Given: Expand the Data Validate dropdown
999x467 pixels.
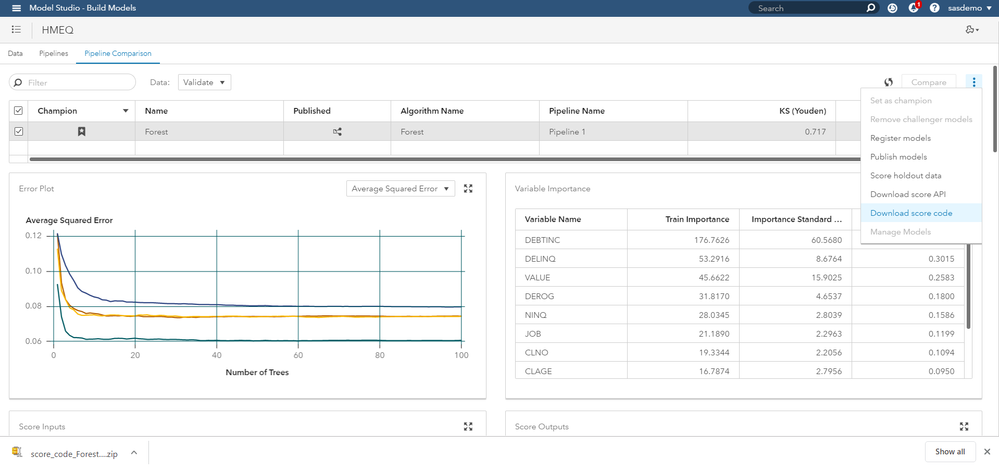Looking at the screenshot, I should (204, 82).
